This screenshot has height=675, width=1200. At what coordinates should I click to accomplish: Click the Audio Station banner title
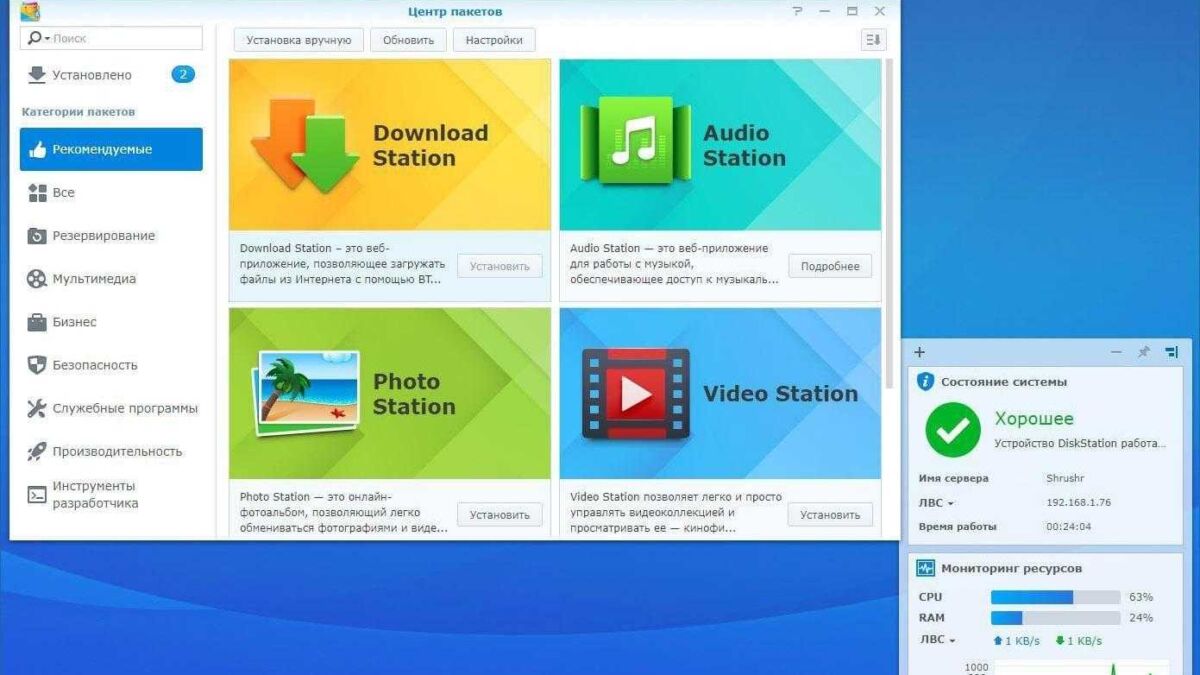coord(744,145)
